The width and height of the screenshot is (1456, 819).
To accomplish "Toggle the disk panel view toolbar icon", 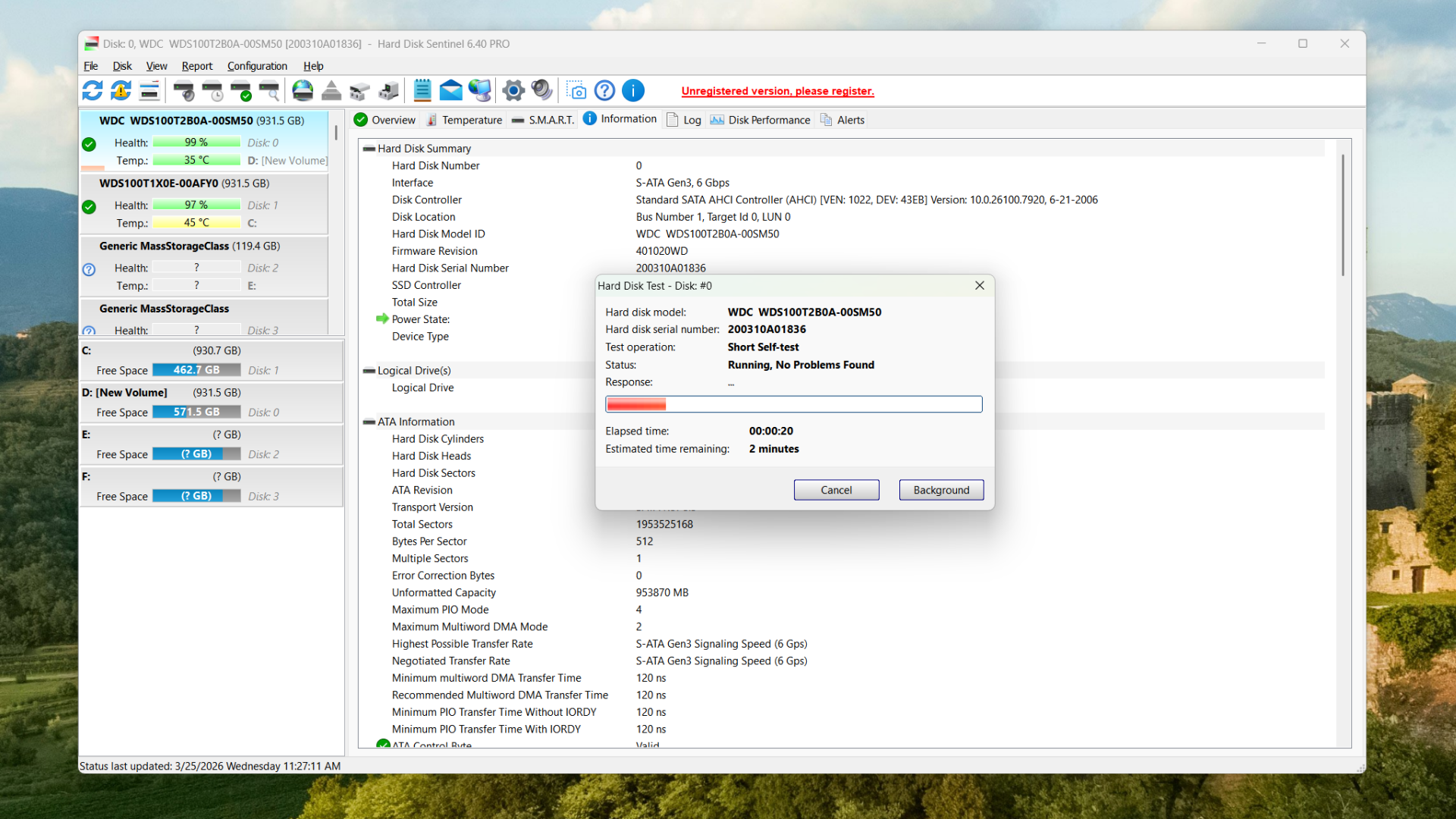I will [149, 91].
